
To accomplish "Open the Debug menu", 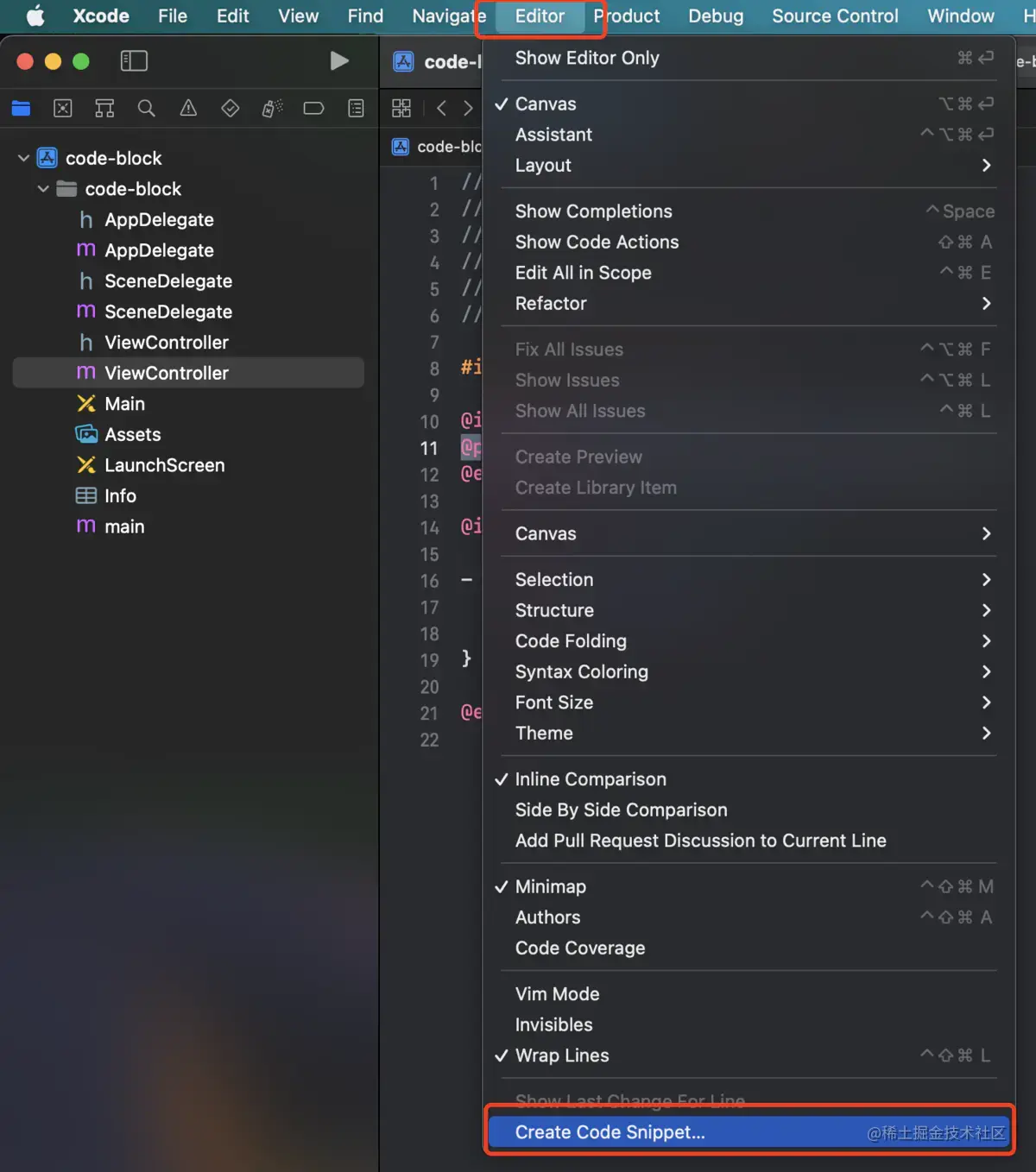I will pos(716,16).
